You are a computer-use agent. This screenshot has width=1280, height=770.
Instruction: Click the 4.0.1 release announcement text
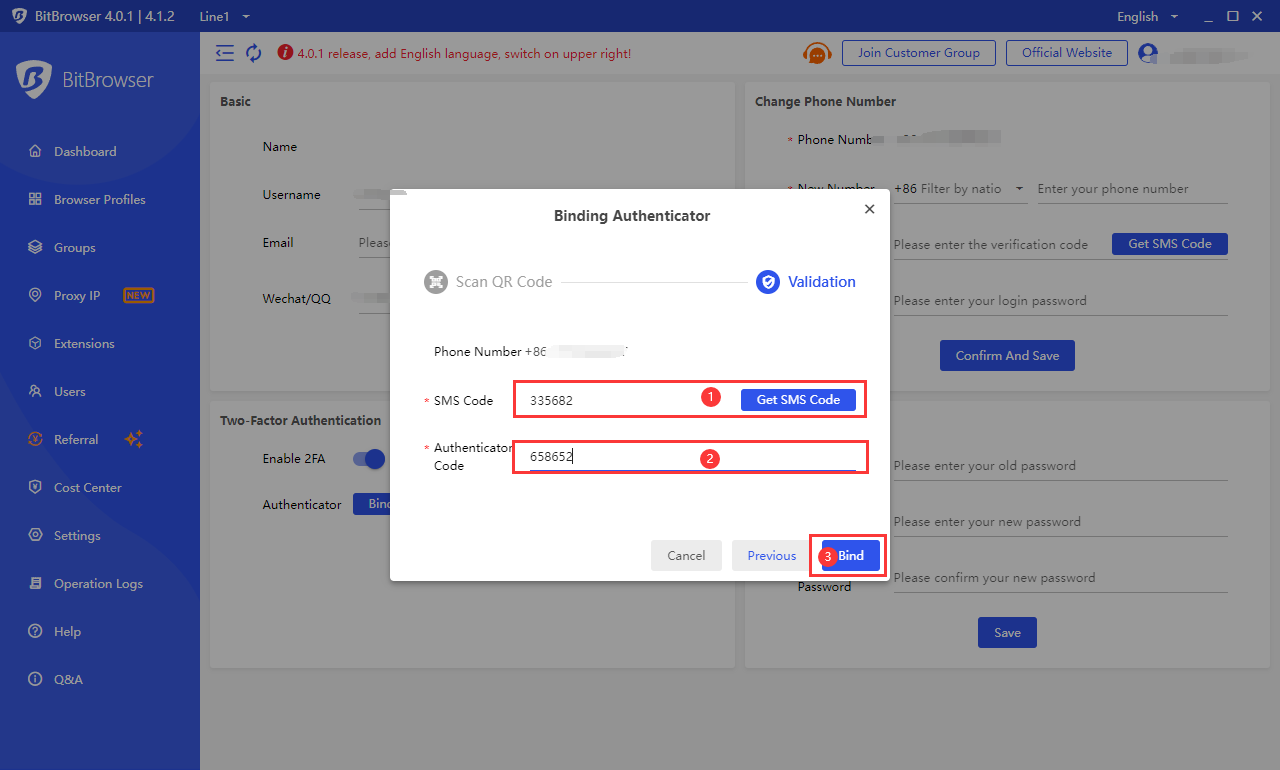coord(464,54)
